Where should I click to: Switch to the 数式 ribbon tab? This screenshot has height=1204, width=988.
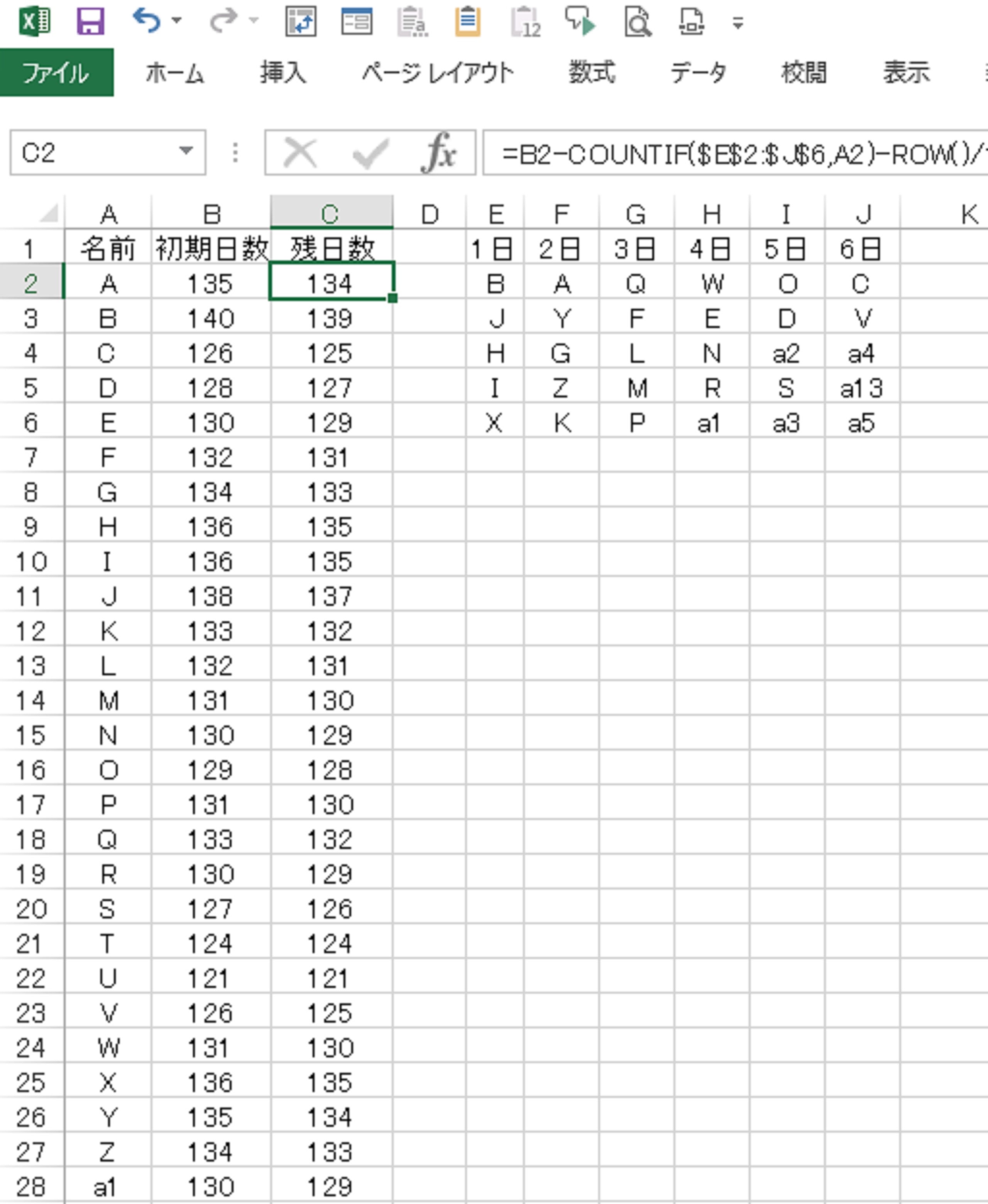592,73
